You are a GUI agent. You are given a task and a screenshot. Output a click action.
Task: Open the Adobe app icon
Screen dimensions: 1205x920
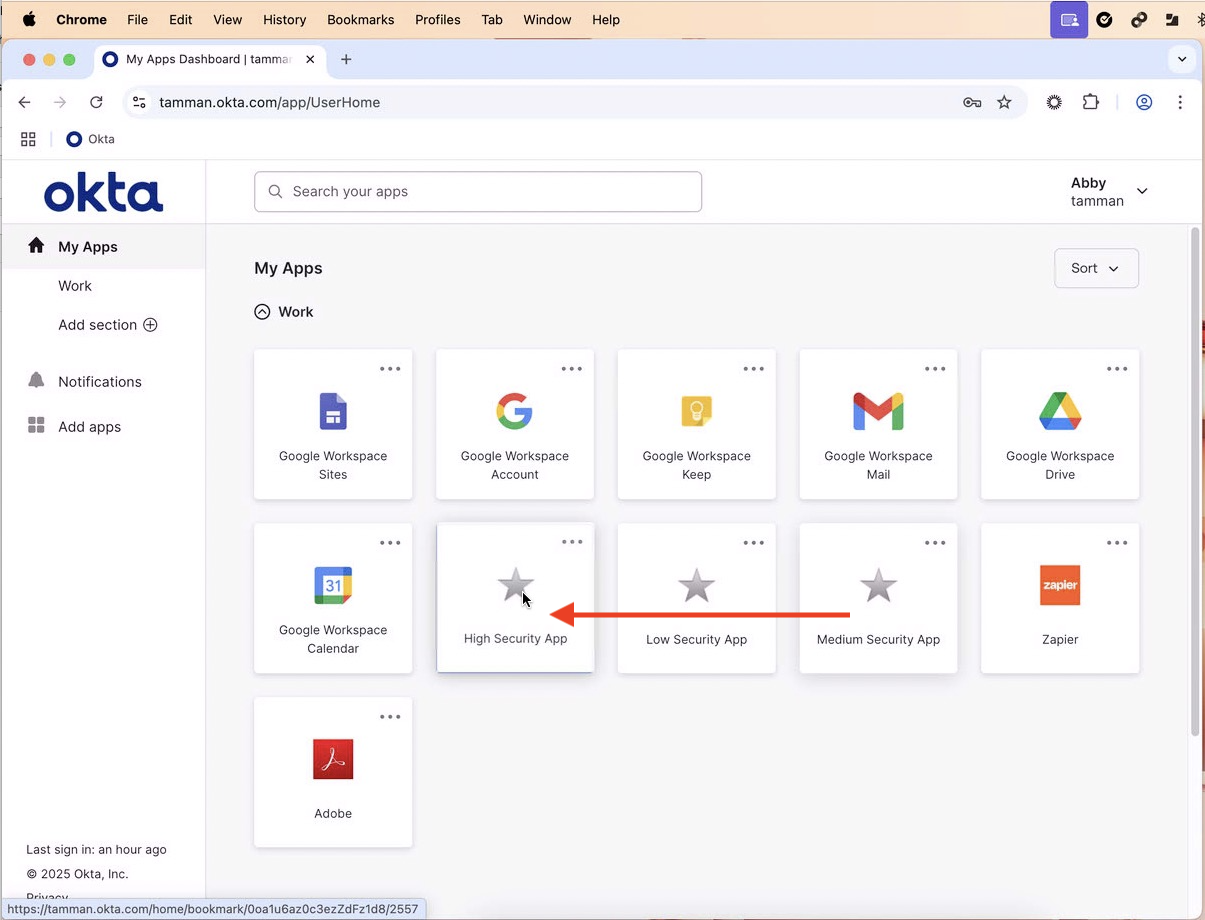(333, 759)
